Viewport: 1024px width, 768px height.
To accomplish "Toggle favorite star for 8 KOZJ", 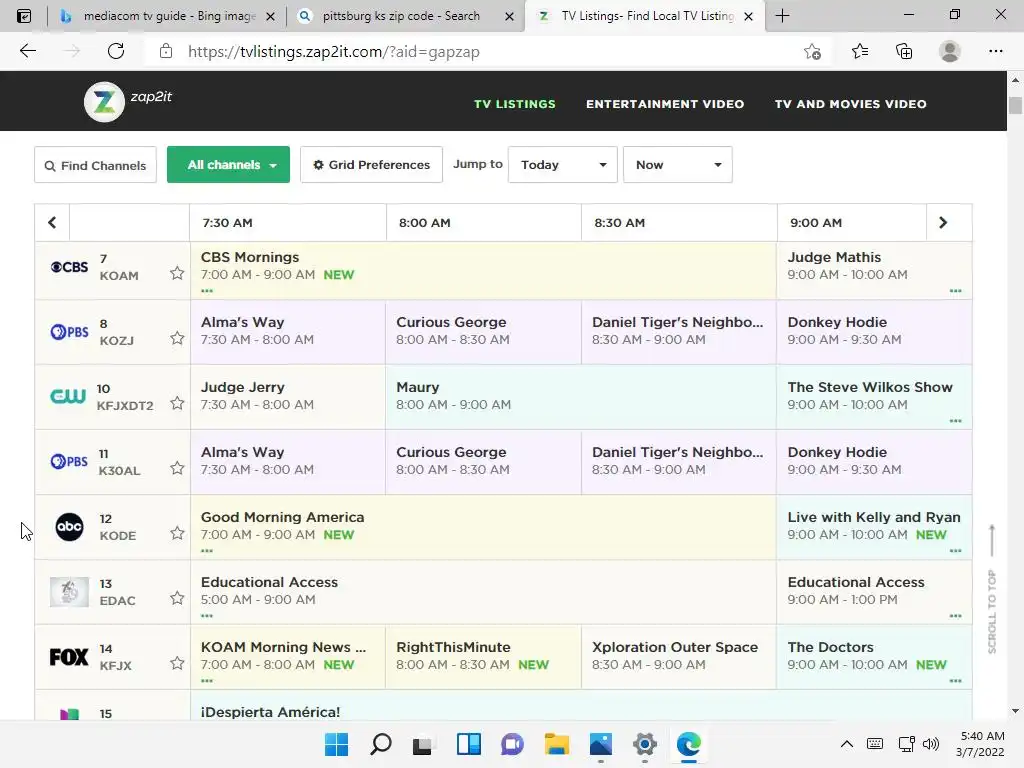I will click(x=177, y=338).
